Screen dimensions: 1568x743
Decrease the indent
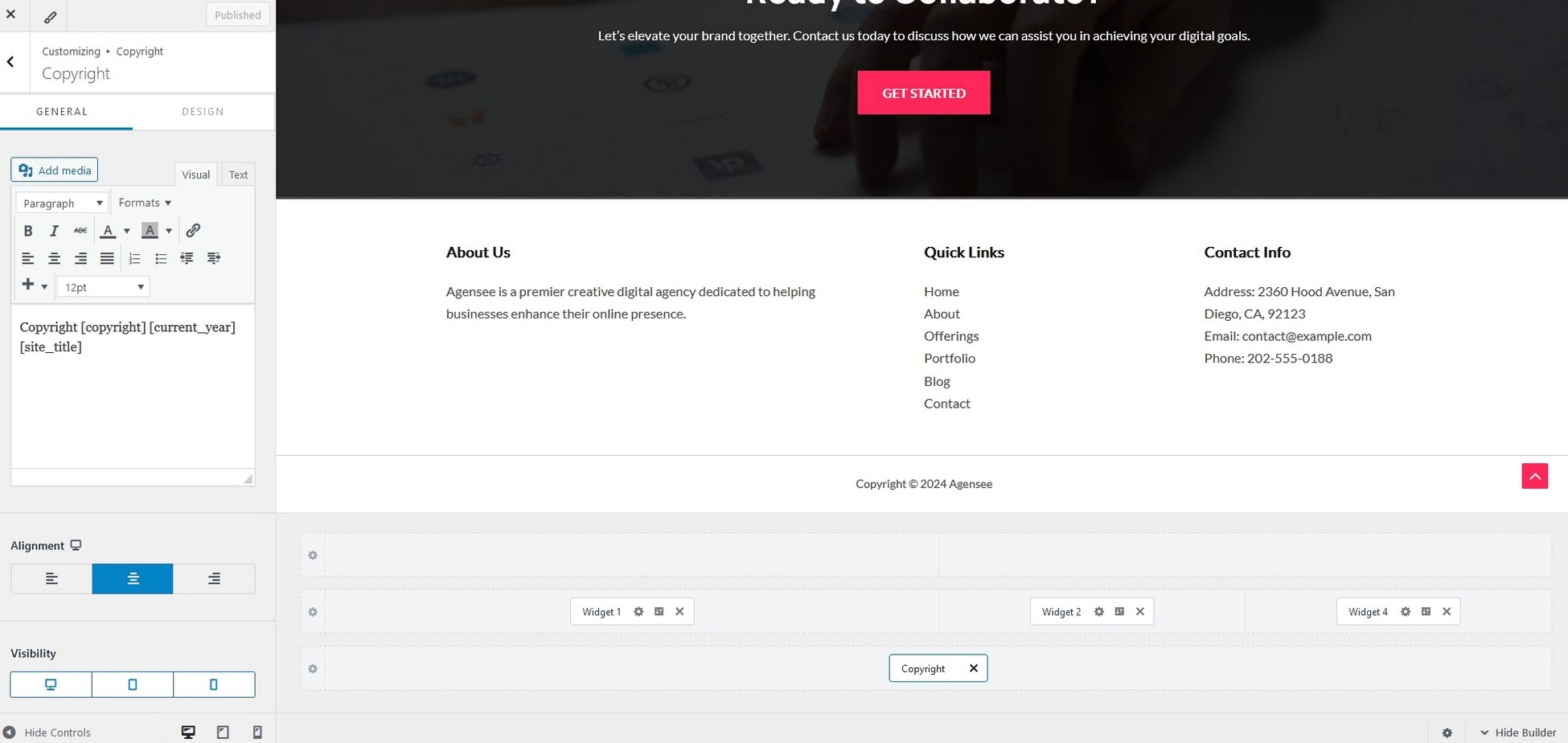point(187,258)
